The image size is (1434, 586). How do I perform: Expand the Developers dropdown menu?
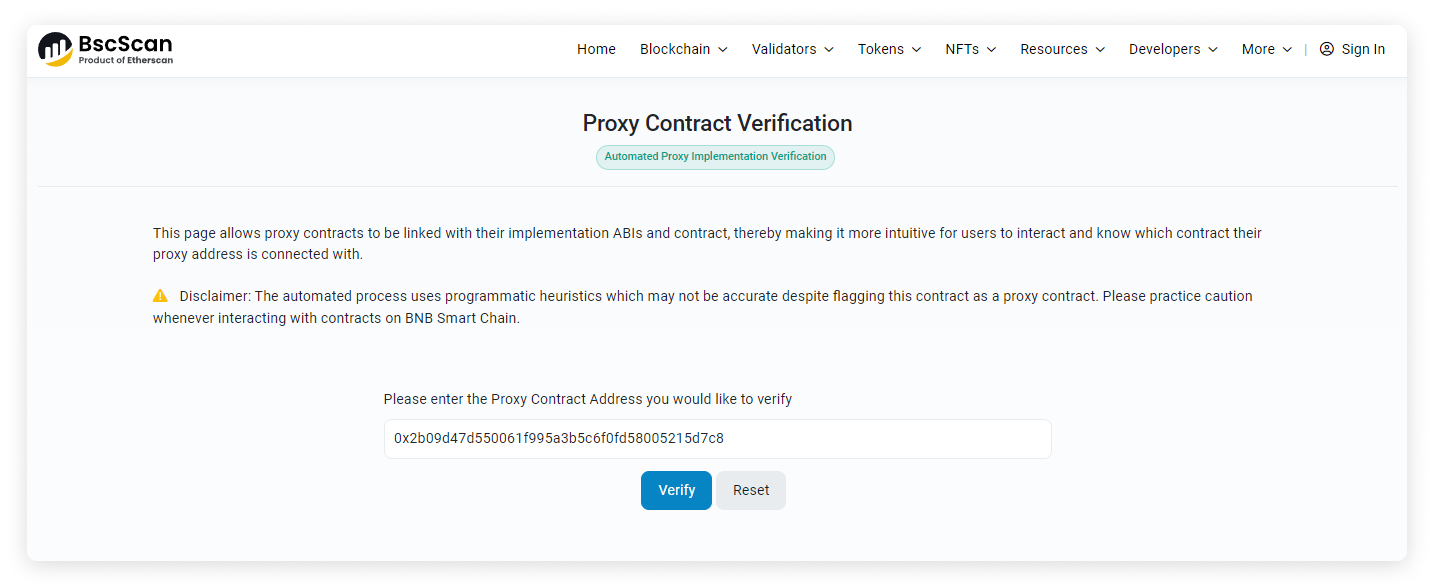tap(1173, 49)
